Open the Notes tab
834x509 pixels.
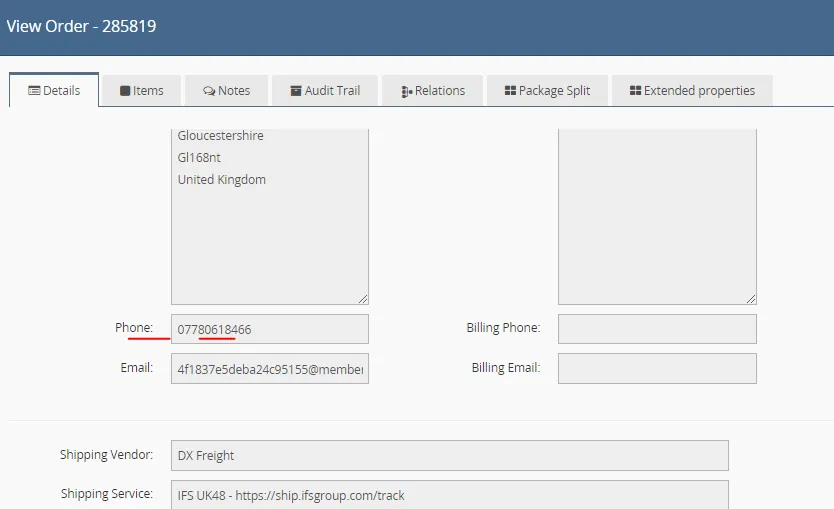tap(226, 91)
